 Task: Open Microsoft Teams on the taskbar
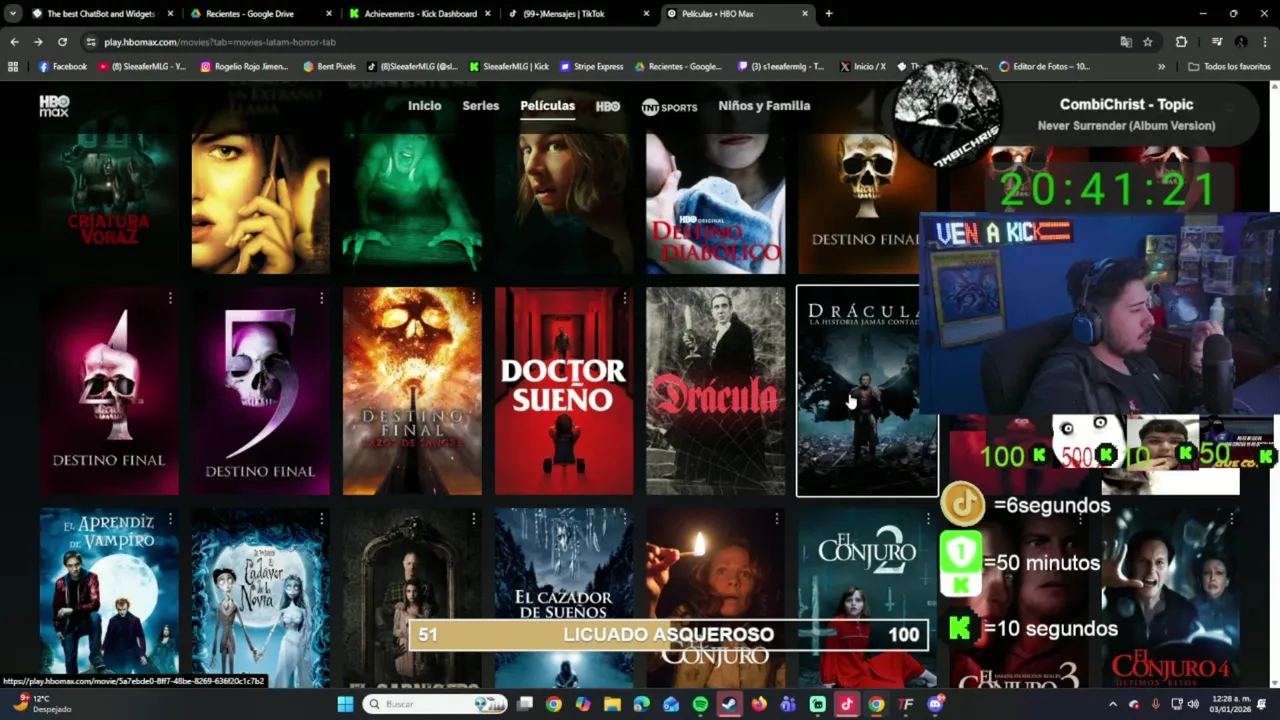788,704
